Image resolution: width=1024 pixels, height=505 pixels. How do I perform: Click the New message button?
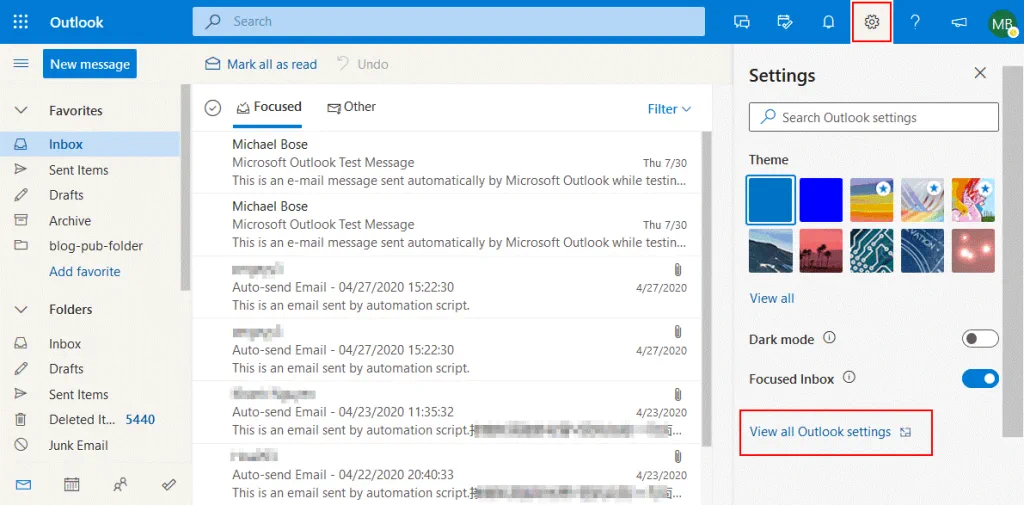pos(90,64)
